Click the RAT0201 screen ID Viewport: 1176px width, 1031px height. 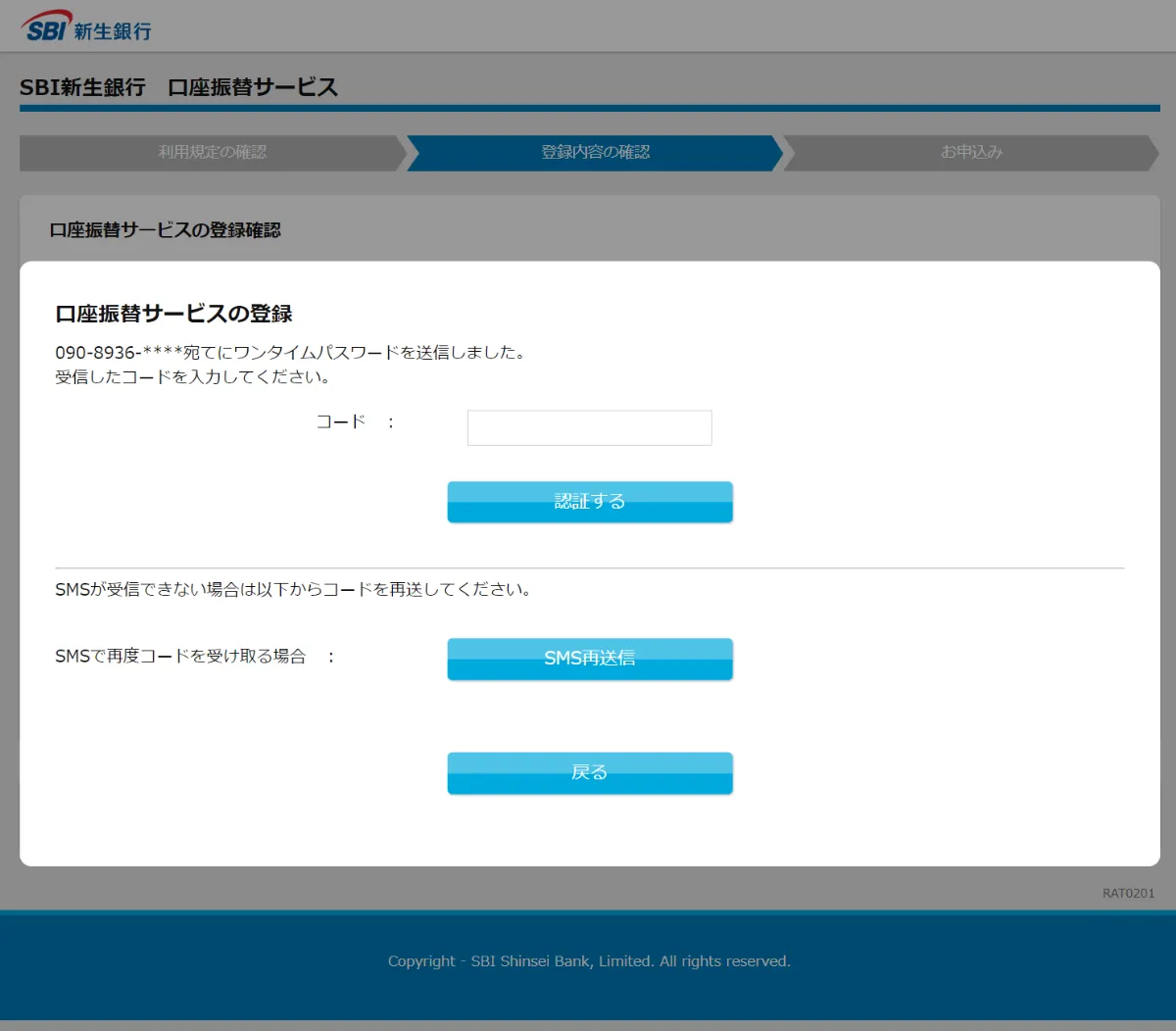[1128, 894]
